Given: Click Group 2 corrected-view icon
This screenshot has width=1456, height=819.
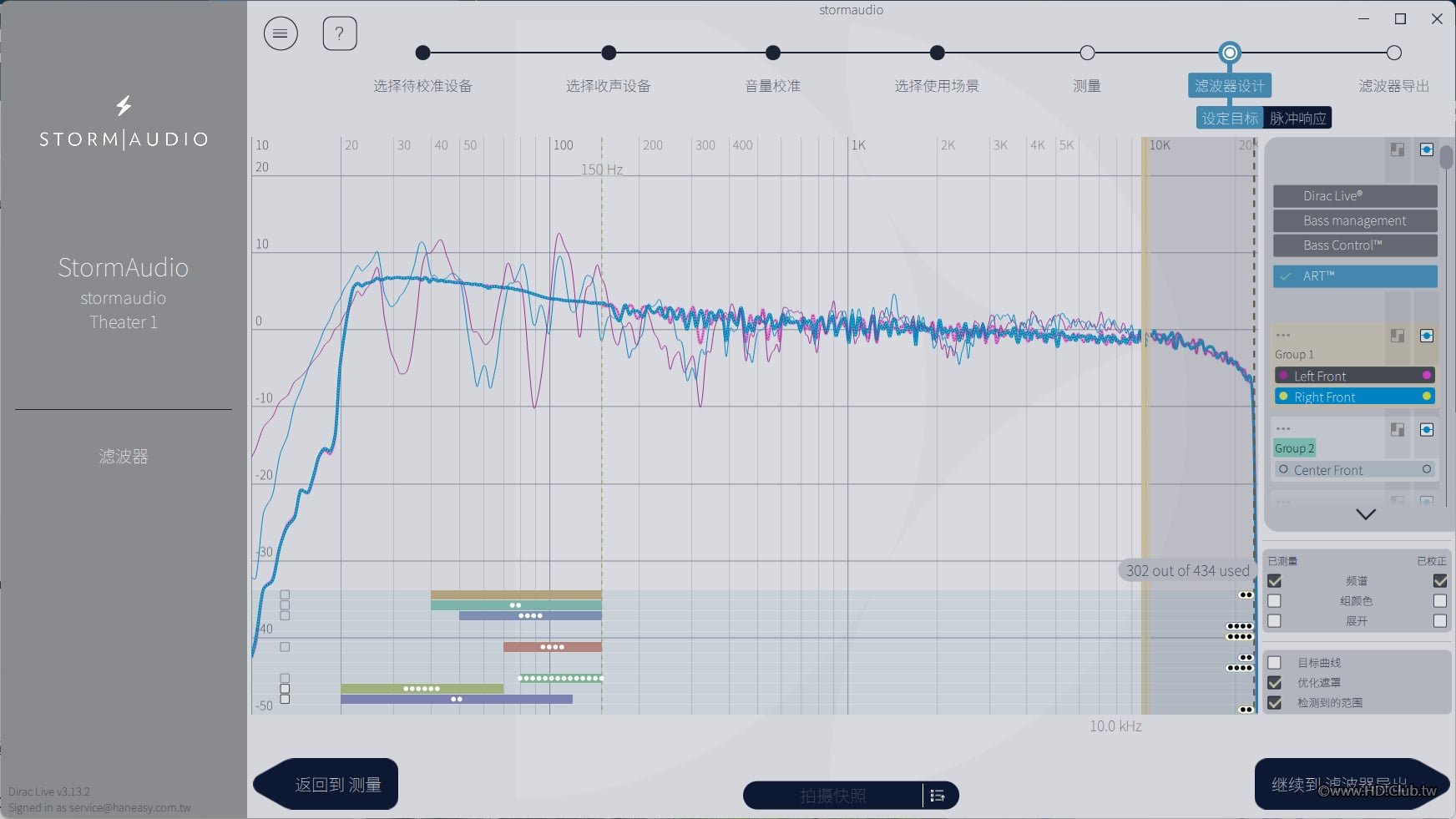Looking at the screenshot, I should 1427,429.
